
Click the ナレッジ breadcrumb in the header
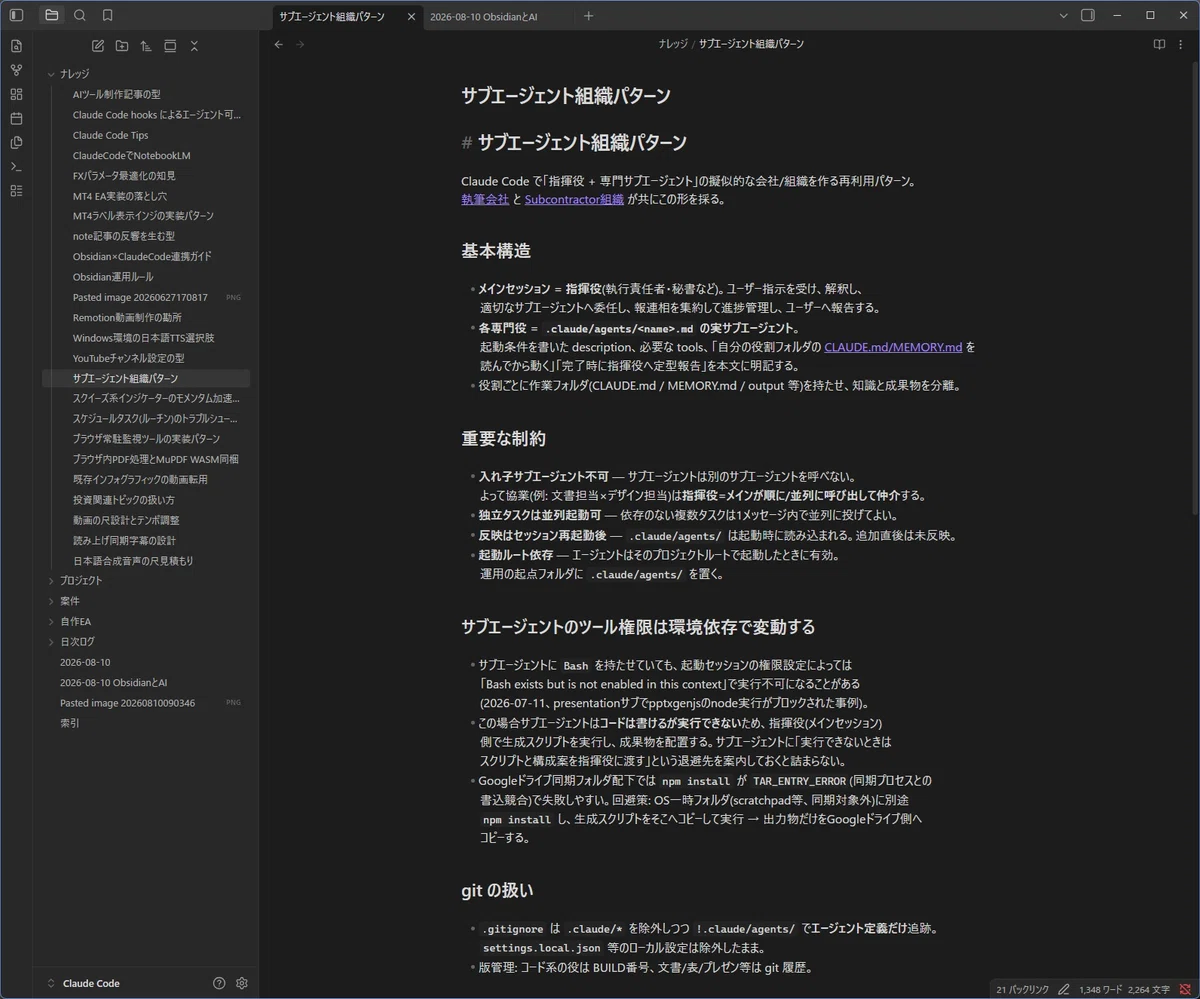coord(672,44)
